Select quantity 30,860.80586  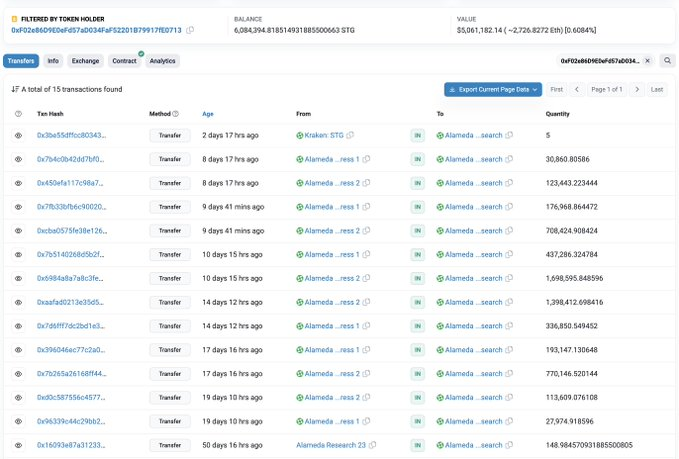[567, 159]
